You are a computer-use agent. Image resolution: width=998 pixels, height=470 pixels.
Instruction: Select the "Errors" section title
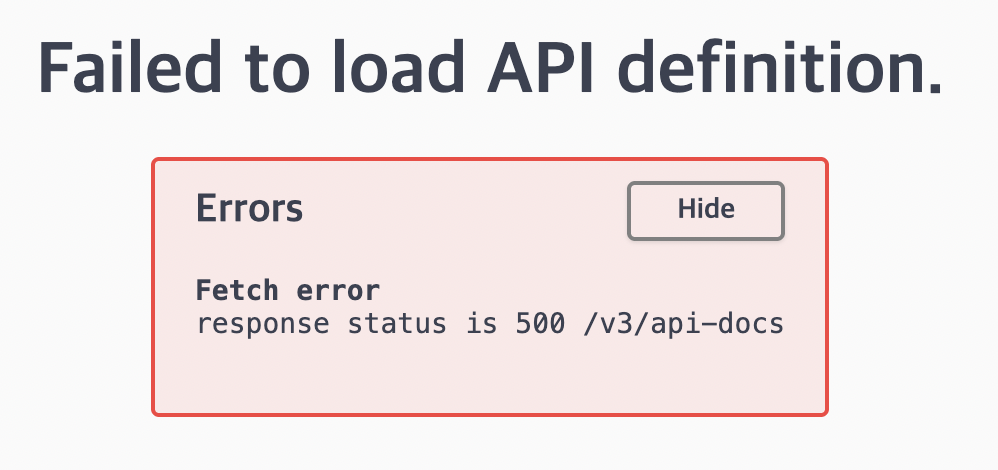tap(249, 209)
